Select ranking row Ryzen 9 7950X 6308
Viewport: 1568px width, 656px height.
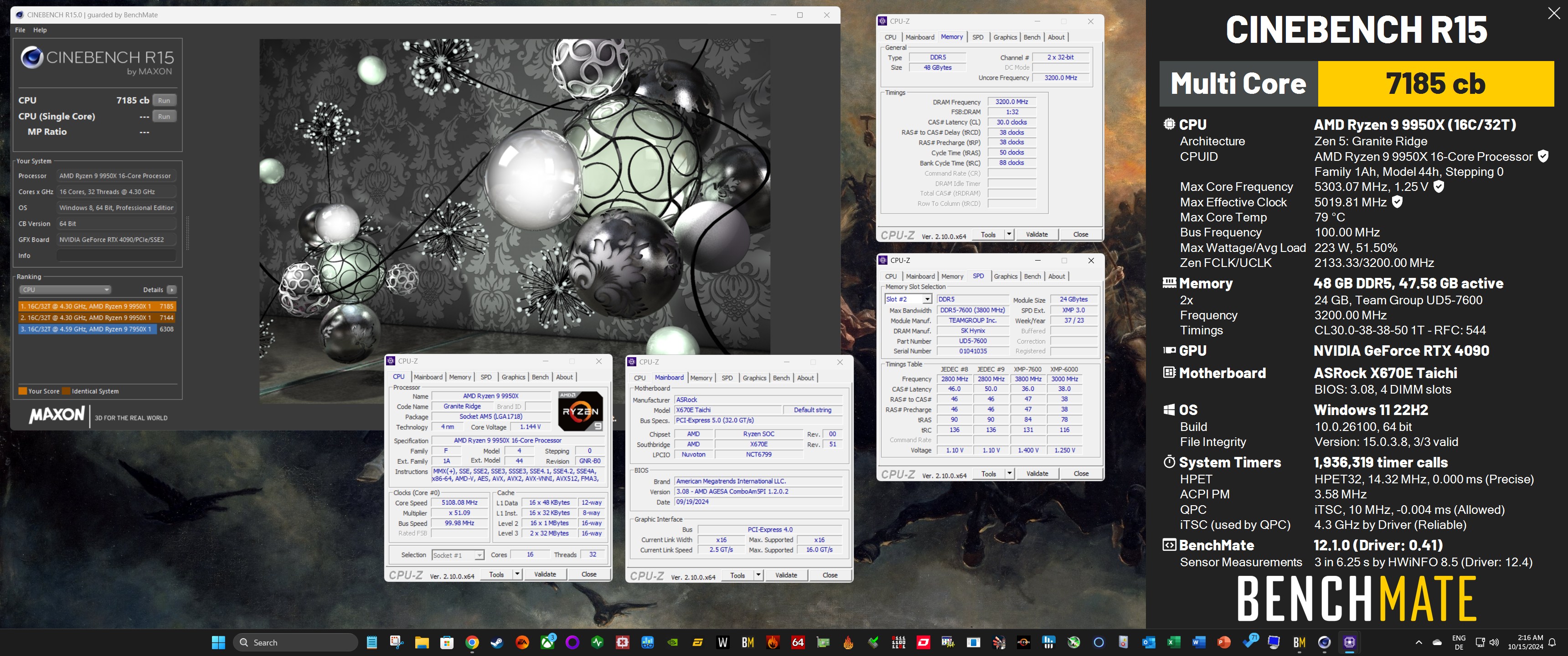tap(98, 329)
